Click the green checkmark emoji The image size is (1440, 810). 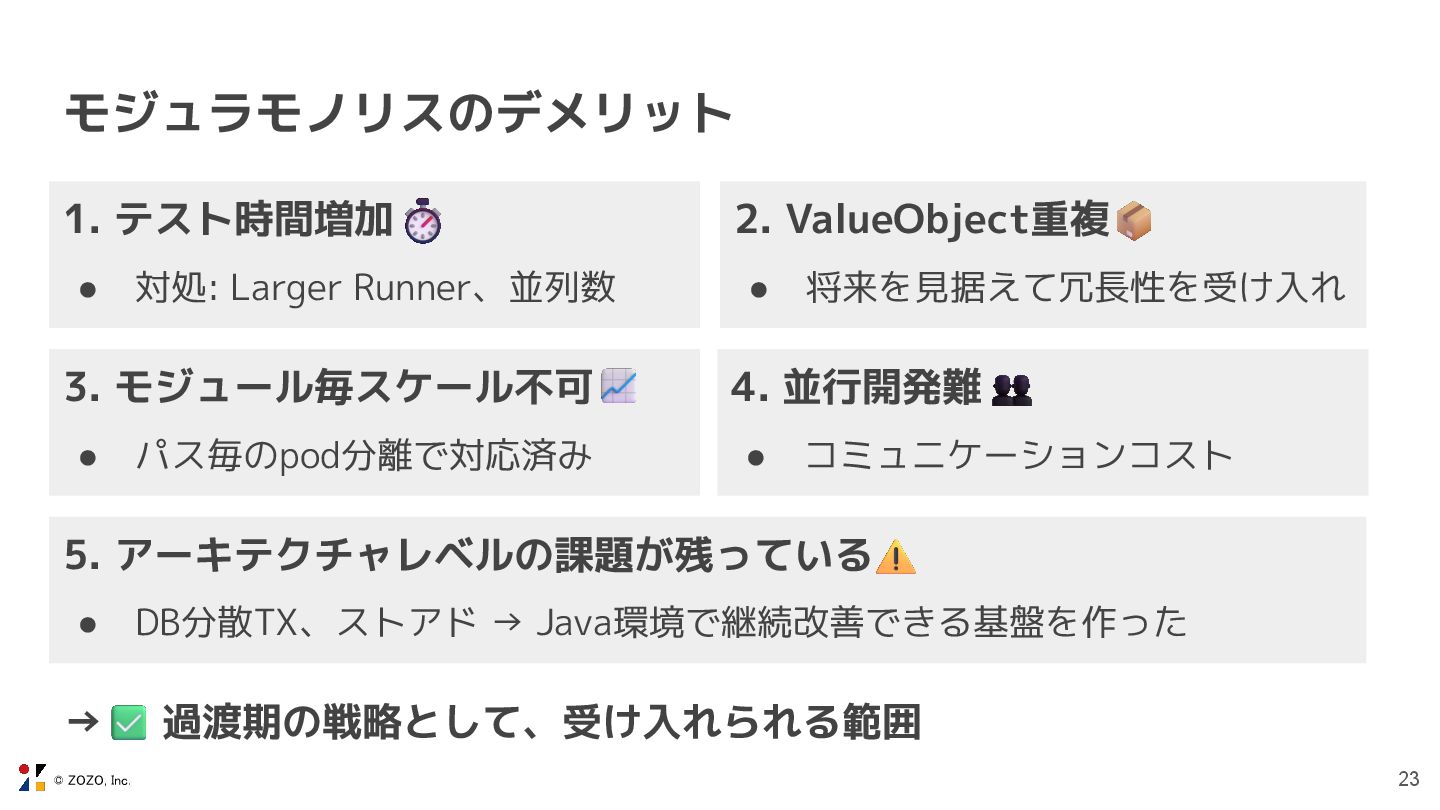pos(128,722)
